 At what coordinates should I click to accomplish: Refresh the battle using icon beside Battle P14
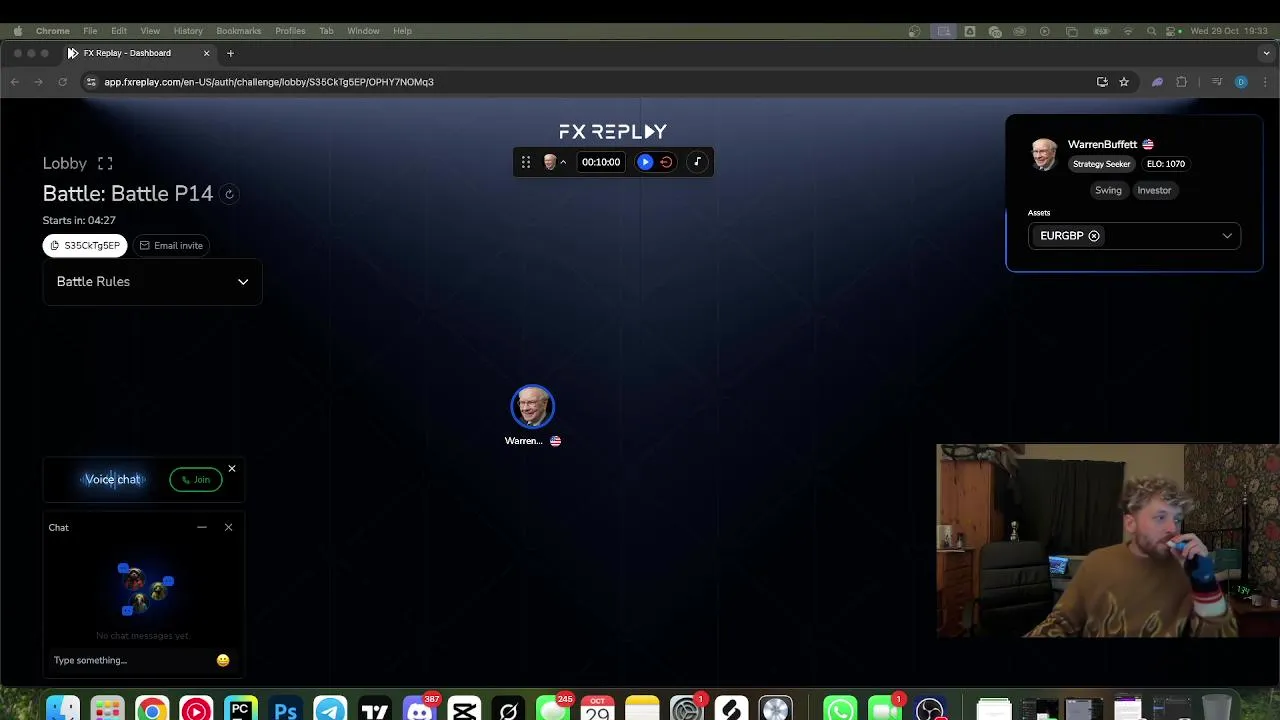point(229,194)
